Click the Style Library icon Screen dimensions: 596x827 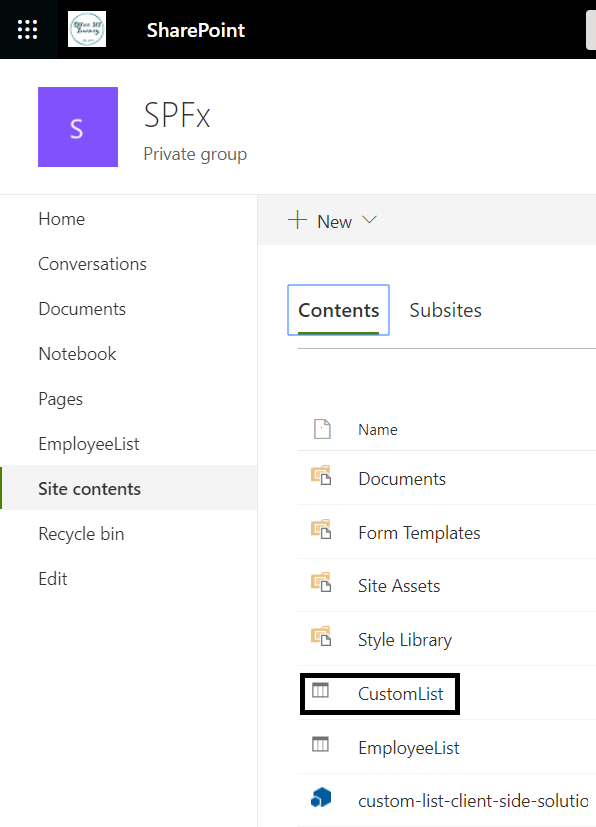click(321, 636)
